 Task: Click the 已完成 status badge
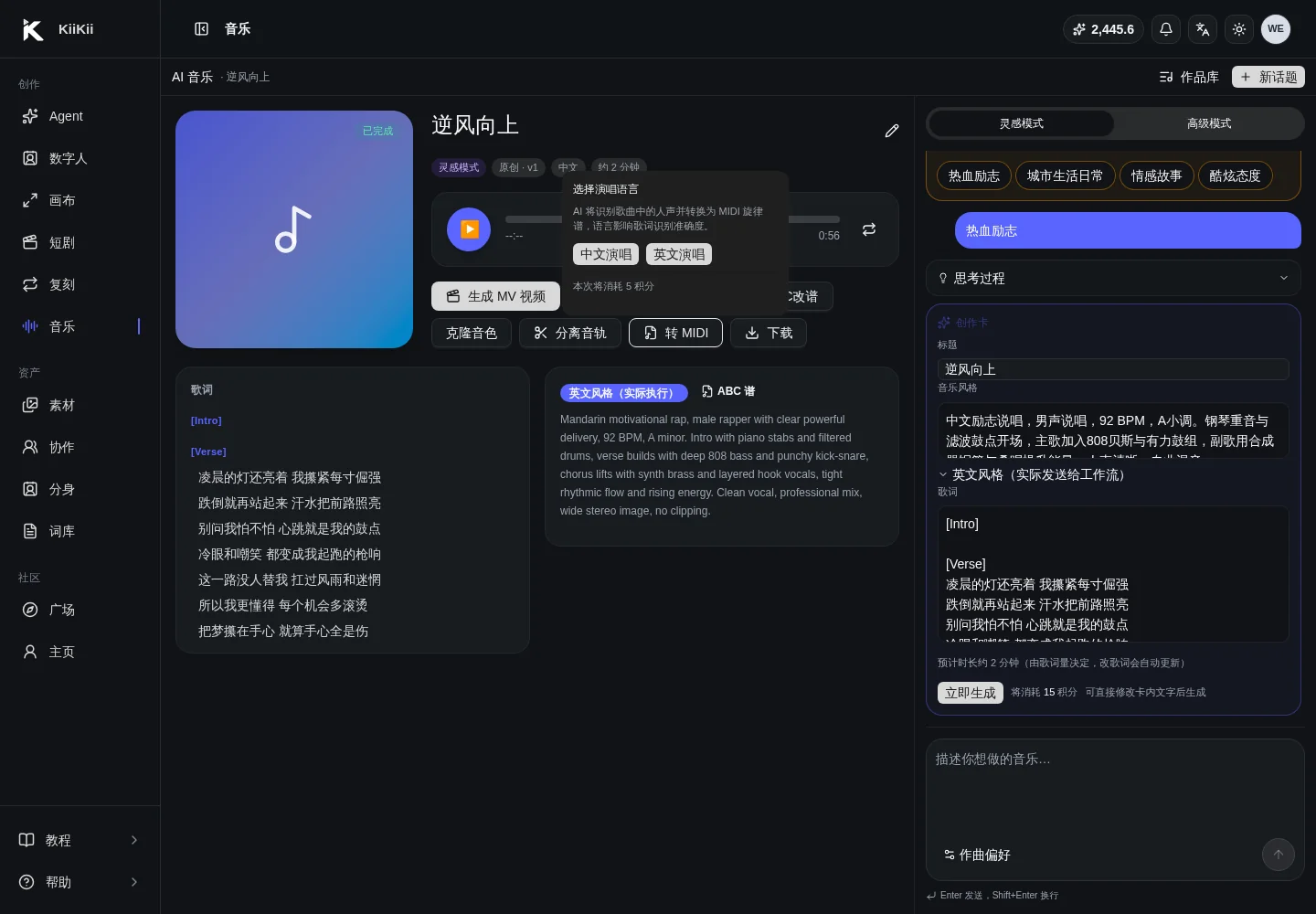click(x=377, y=131)
